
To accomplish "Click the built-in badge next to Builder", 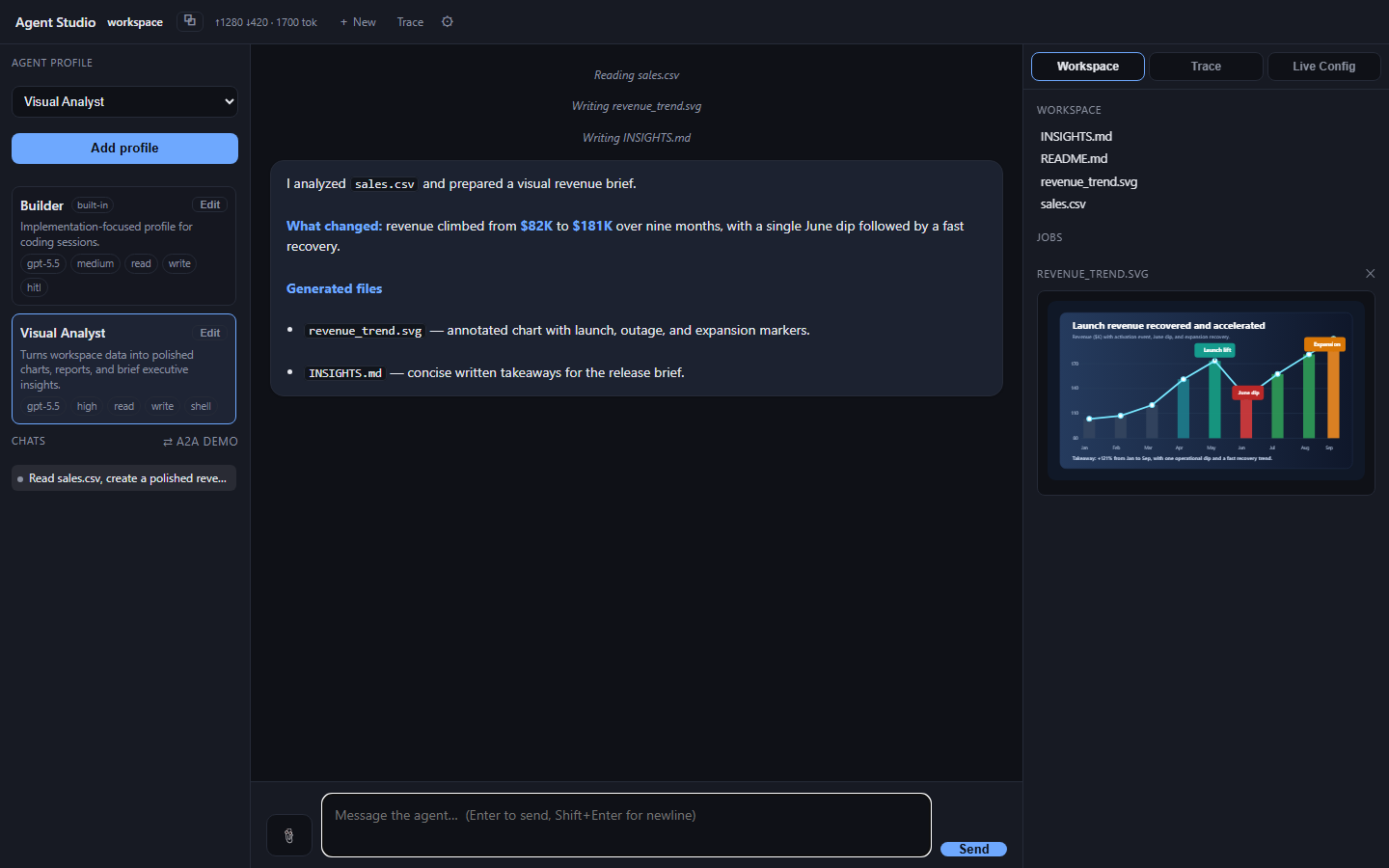I will coord(93,205).
